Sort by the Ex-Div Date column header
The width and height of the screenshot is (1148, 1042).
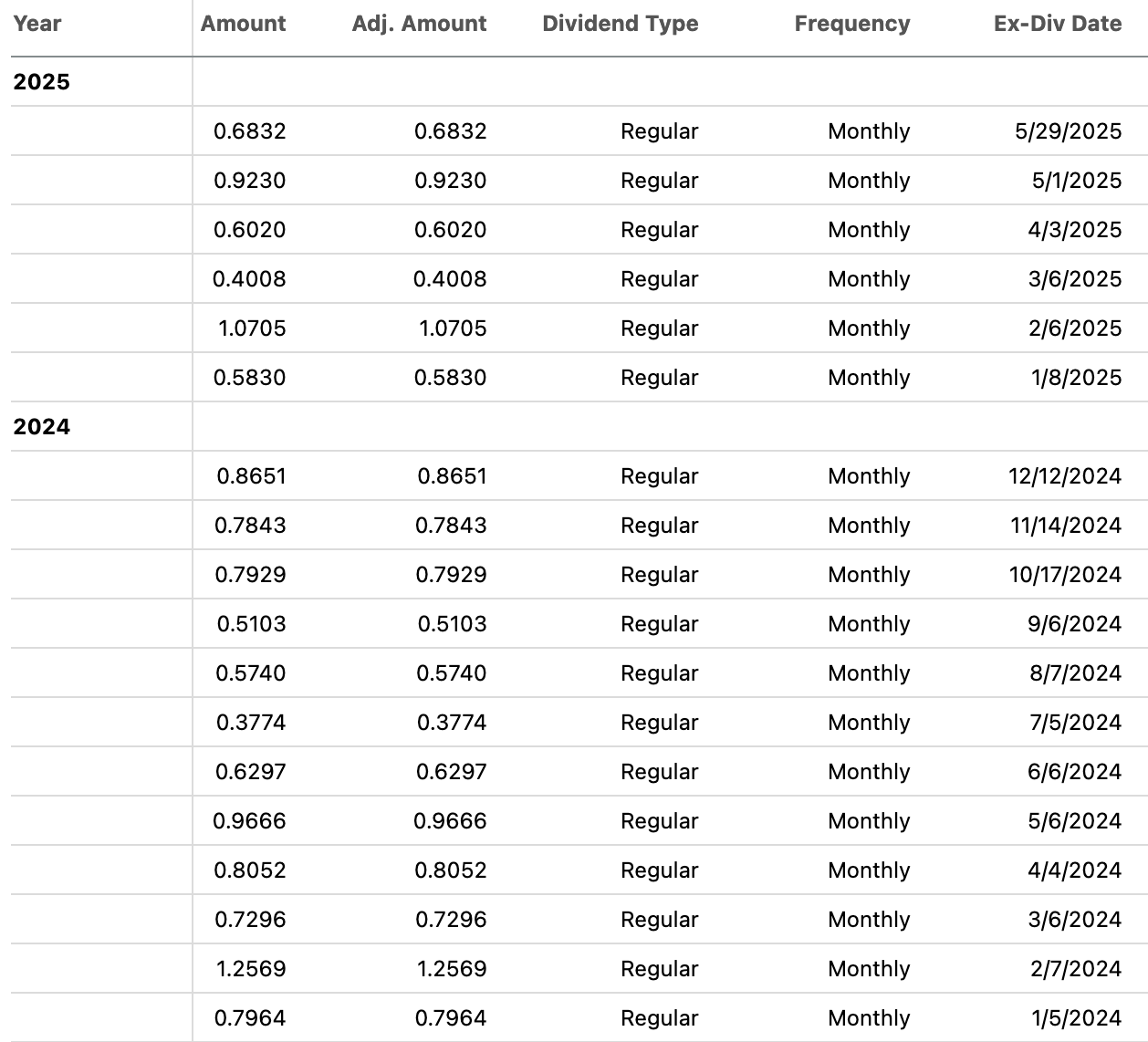tap(1057, 24)
